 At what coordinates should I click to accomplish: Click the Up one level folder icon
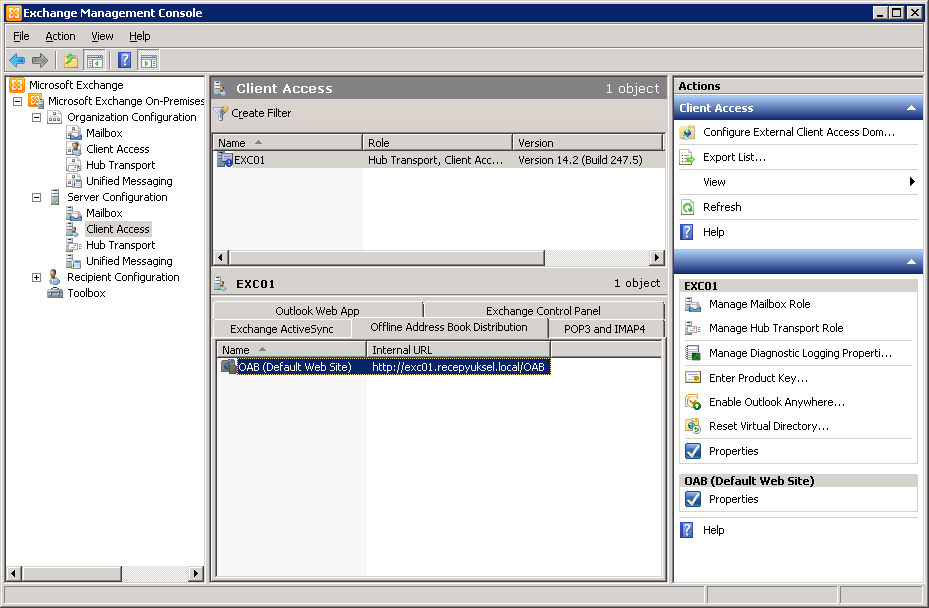point(71,60)
